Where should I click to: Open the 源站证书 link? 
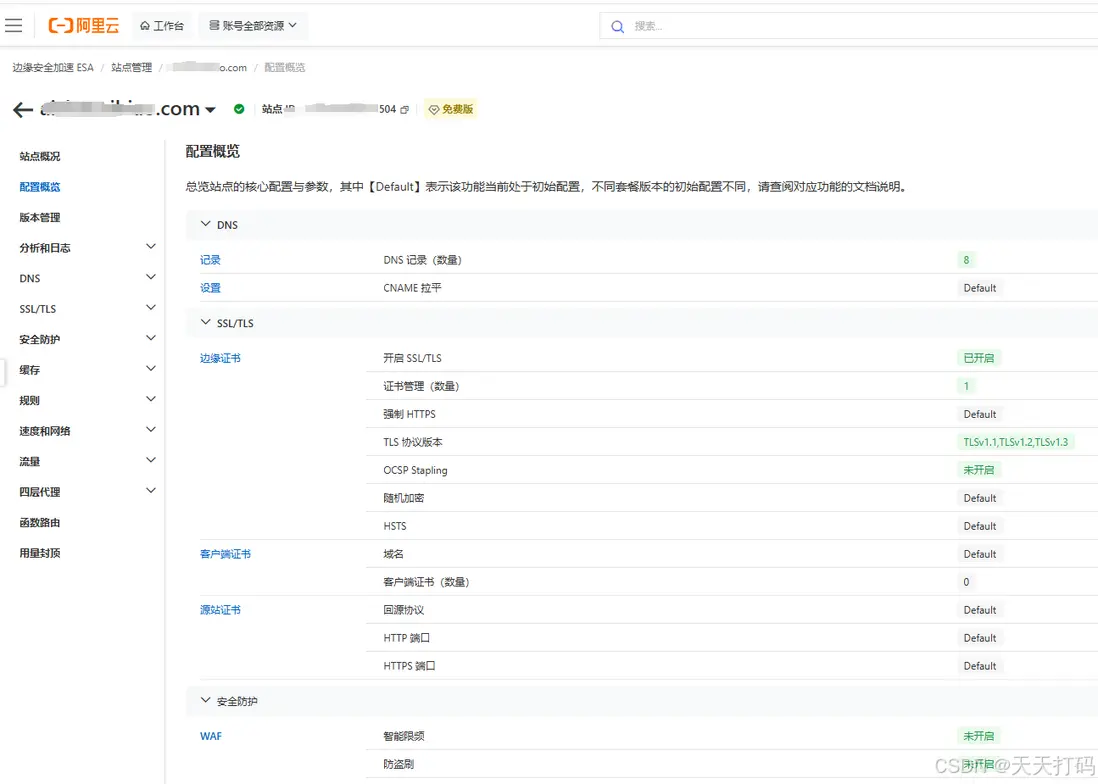click(220, 610)
